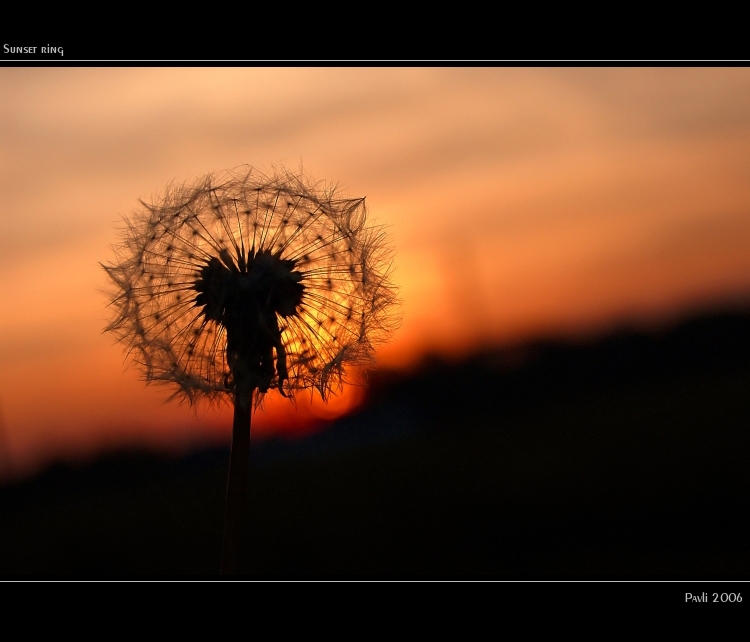Viewport: 750px width, 642px height.
Task: Click the word "ring" in the title
Action: [x=53, y=50]
